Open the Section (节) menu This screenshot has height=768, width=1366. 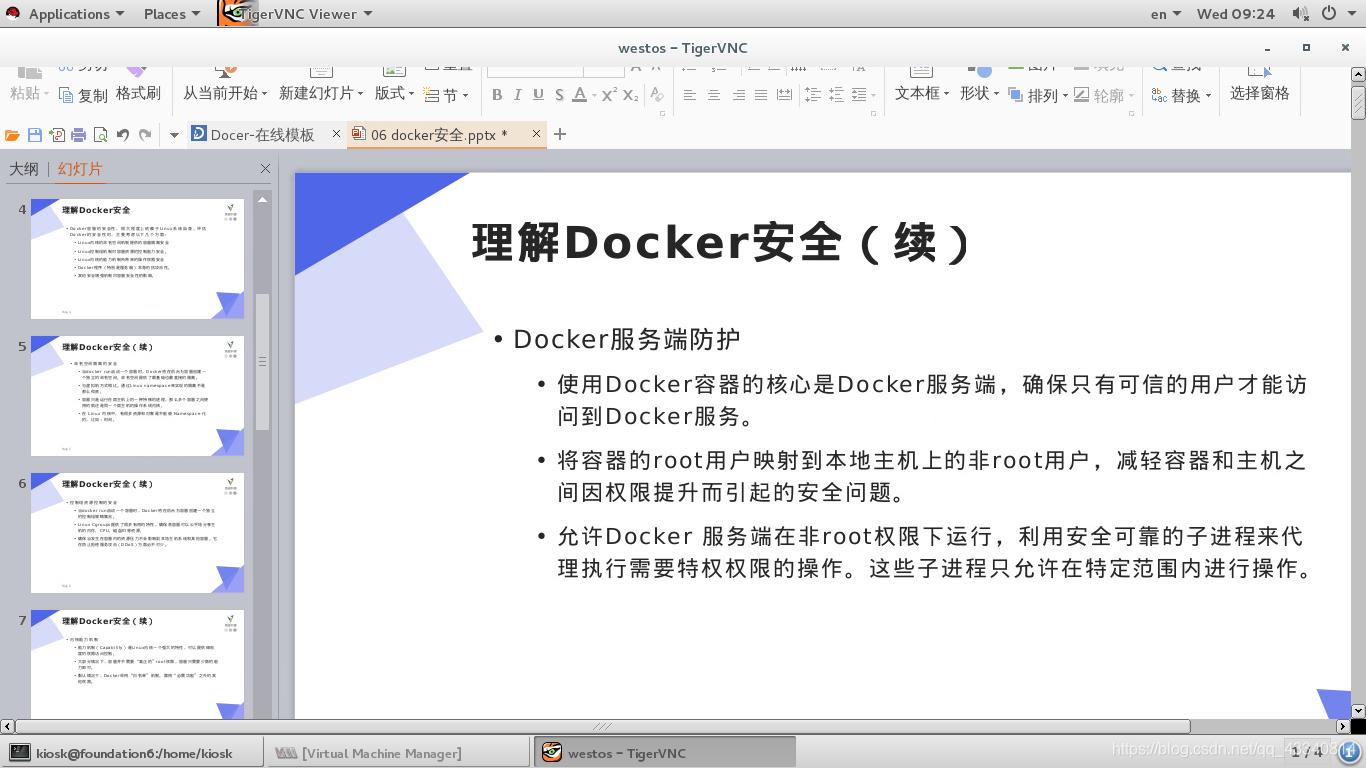[x=444, y=95]
